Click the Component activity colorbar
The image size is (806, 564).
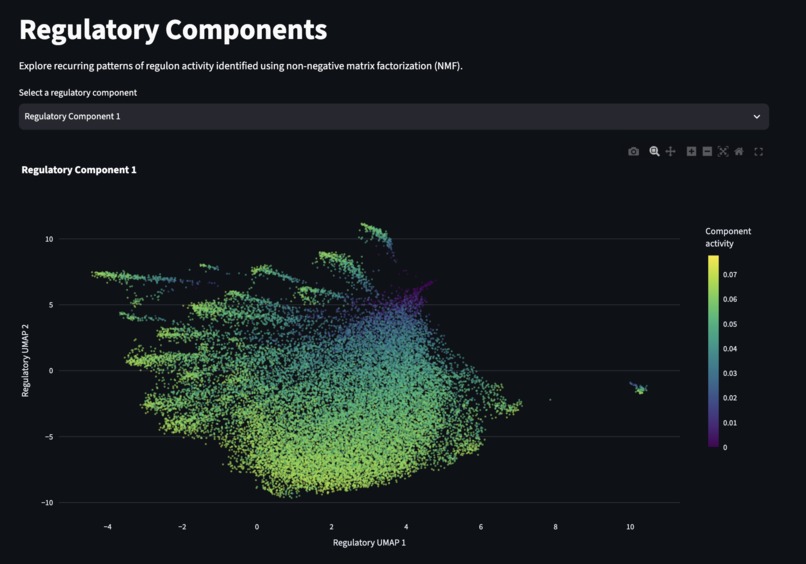[x=713, y=351]
